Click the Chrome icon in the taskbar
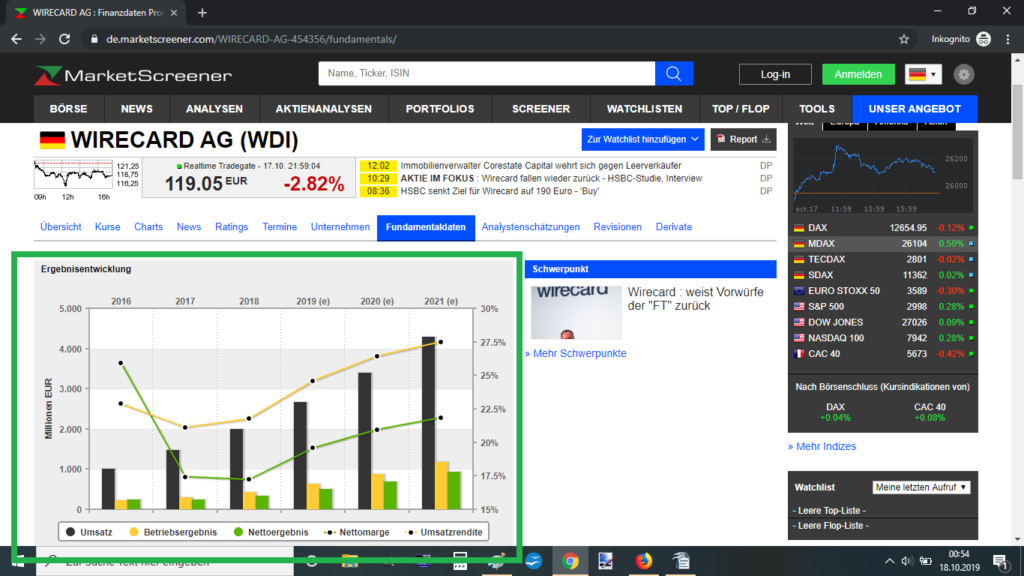The height and width of the screenshot is (576, 1024). tap(570, 561)
